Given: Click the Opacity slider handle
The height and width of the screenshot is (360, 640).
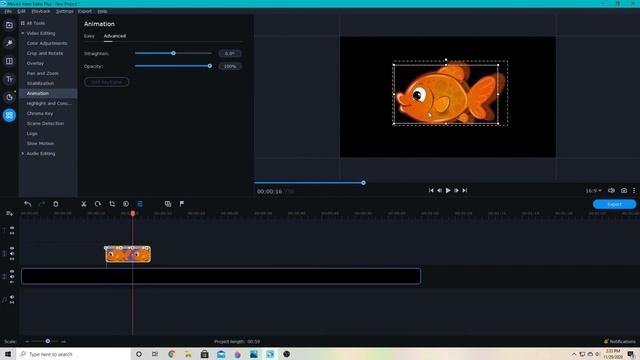Looking at the screenshot, I should point(210,66).
